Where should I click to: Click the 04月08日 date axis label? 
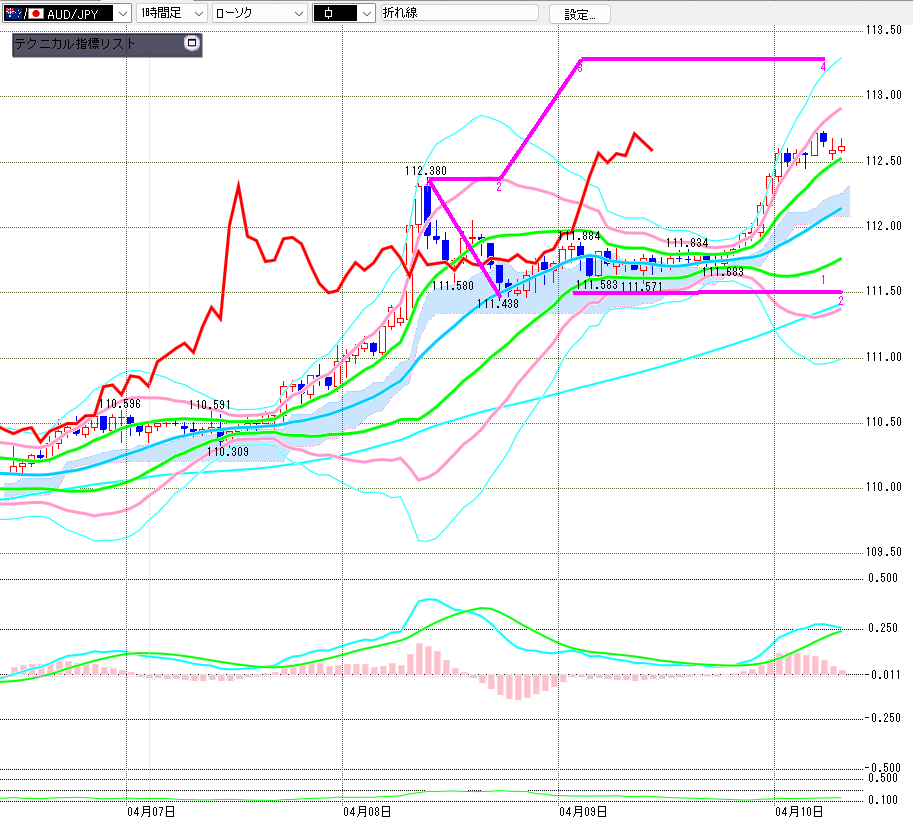click(x=366, y=811)
